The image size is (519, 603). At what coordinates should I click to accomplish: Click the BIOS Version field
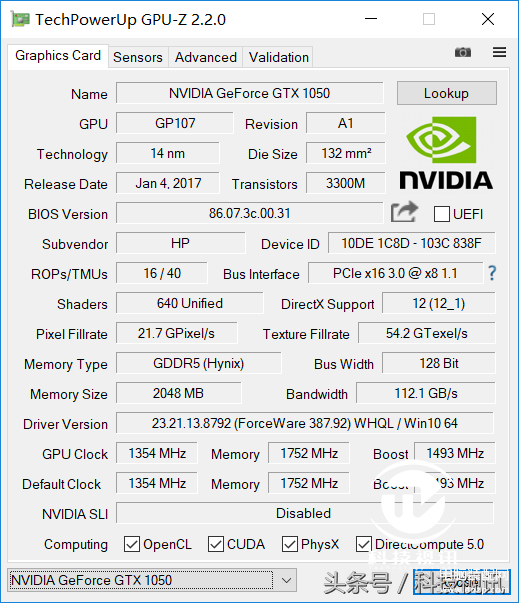(250, 213)
